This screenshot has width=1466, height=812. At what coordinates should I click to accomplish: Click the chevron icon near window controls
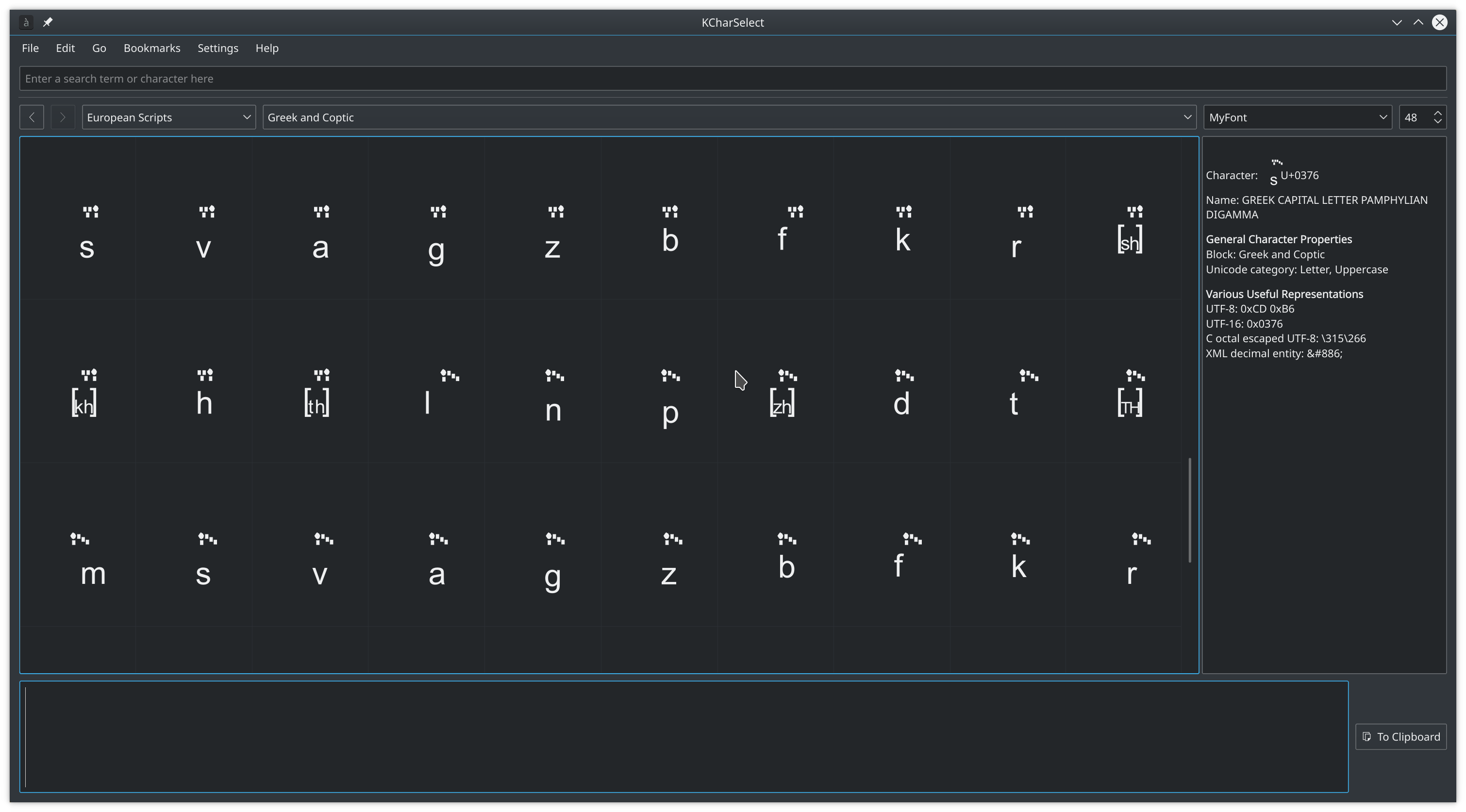pos(1396,22)
